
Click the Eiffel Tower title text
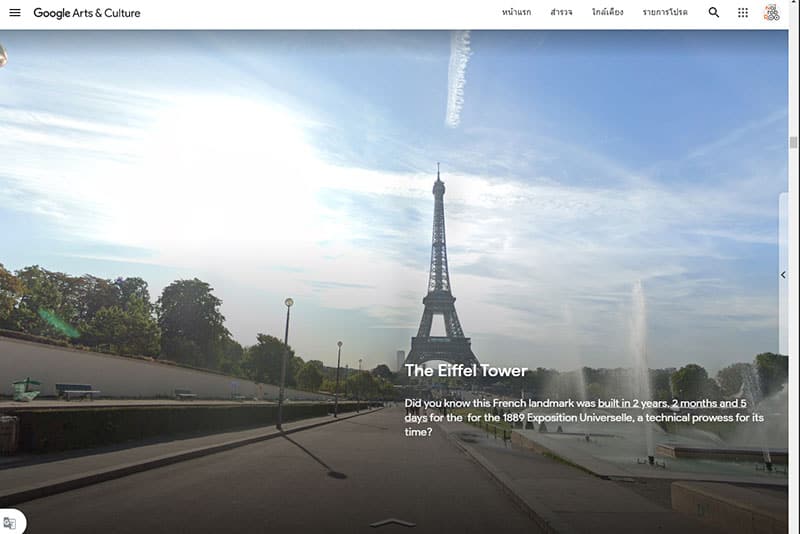[465, 371]
